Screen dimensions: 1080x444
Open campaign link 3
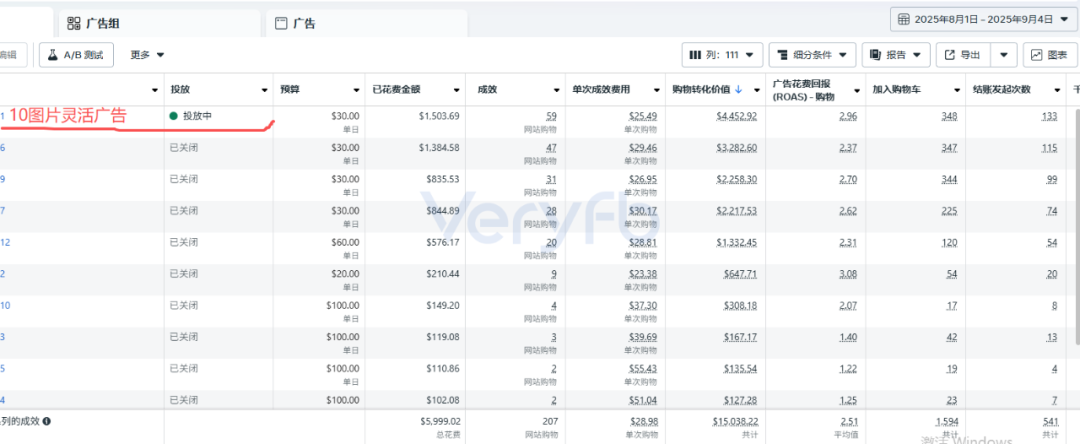point(3,337)
